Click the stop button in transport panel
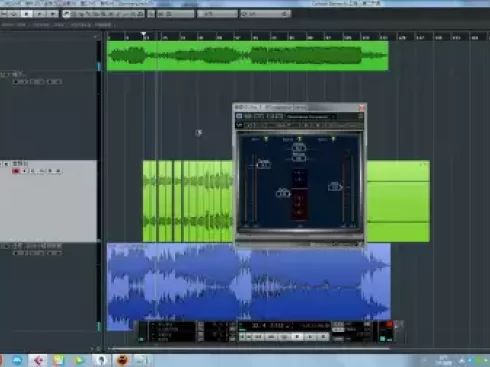 click(x=297, y=337)
